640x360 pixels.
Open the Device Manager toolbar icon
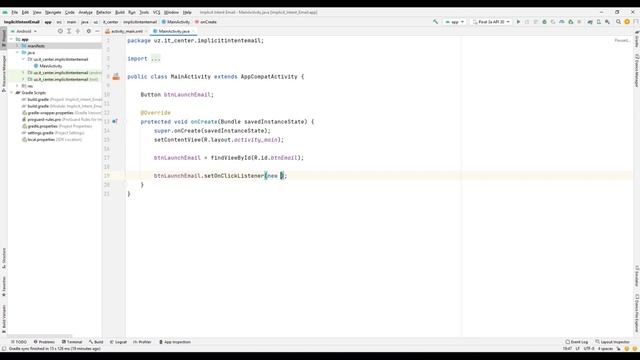tap(599, 22)
